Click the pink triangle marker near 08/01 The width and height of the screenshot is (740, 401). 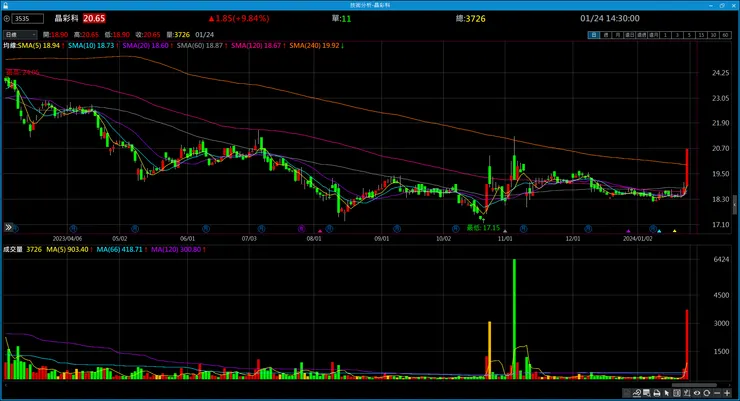click(x=320, y=231)
